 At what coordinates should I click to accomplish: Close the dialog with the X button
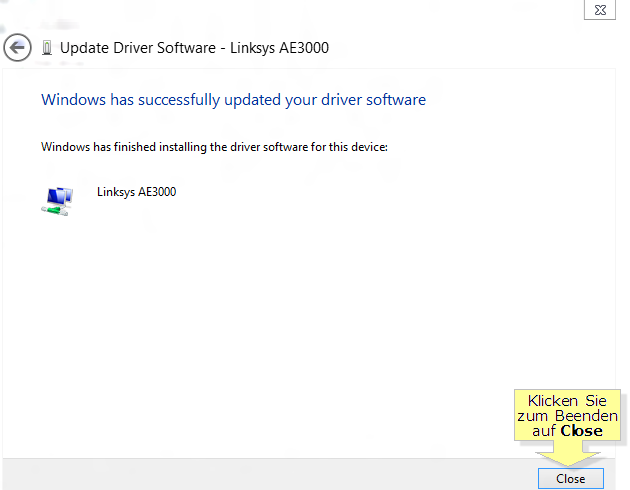tap(600, 10)
